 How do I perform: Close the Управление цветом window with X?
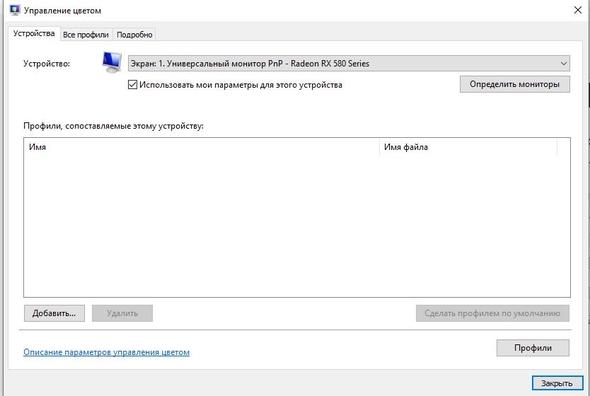pyautogui.click(x=578, y=10)
